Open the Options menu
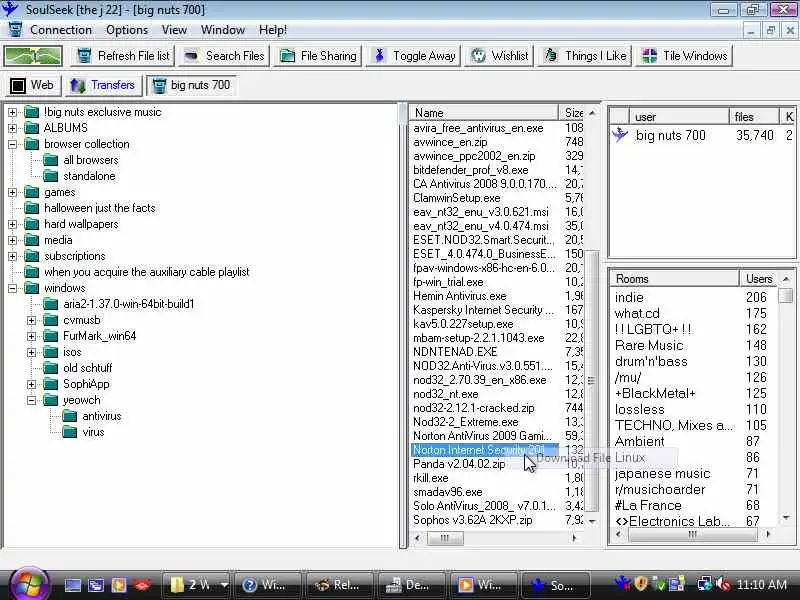The width and height of the screenshot is (800, 600). click(127, 30)
